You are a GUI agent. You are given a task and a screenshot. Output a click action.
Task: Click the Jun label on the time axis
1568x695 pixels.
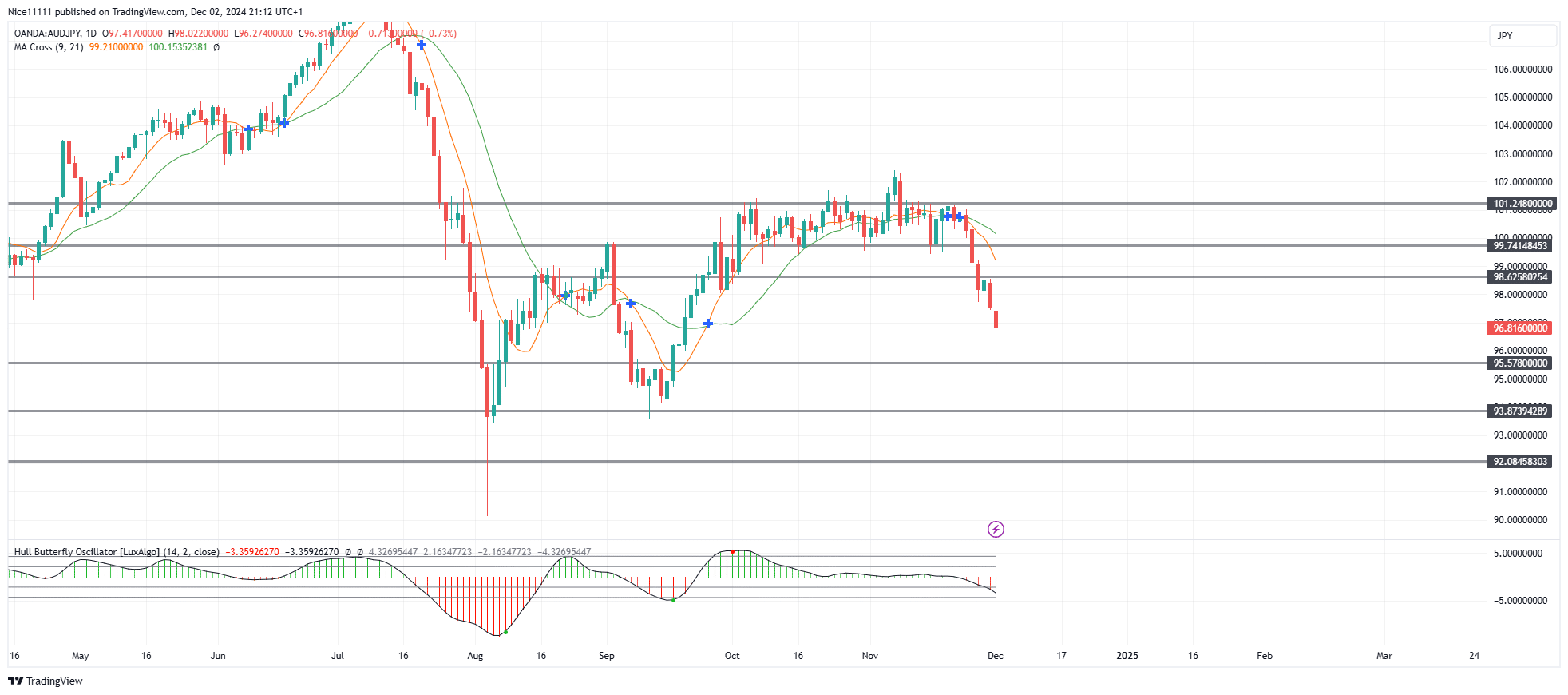(x=218, y=656)
